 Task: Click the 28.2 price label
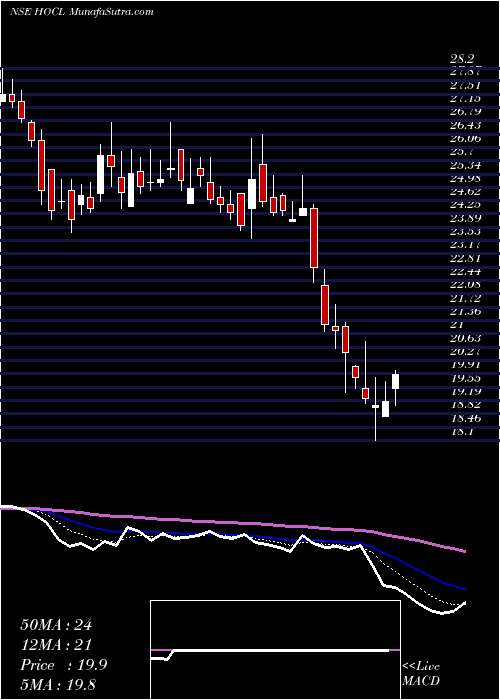tap(462, 60)
